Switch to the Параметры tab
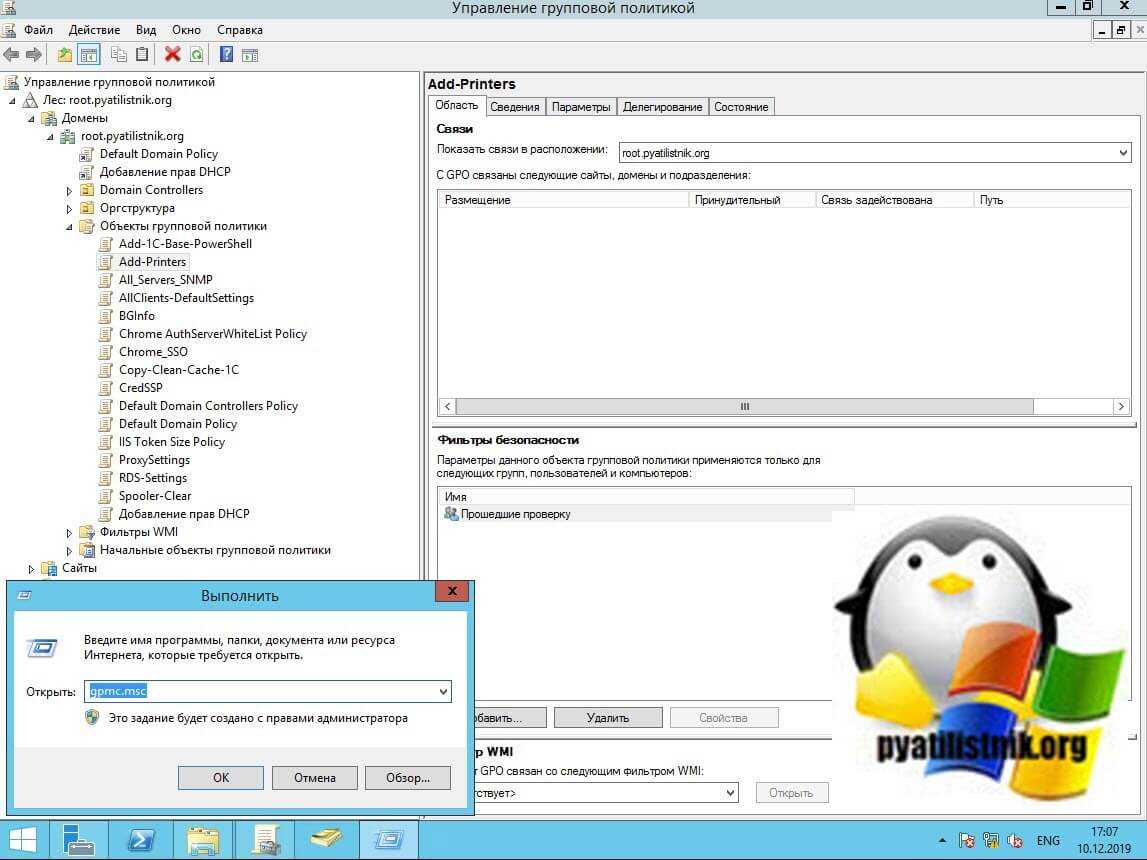 pyautogui.click(x=580, y=107)
